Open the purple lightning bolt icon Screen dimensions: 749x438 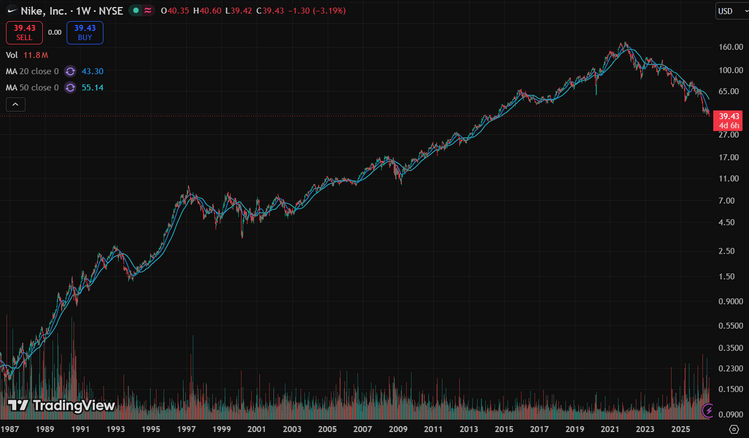(x=708, y=410)
